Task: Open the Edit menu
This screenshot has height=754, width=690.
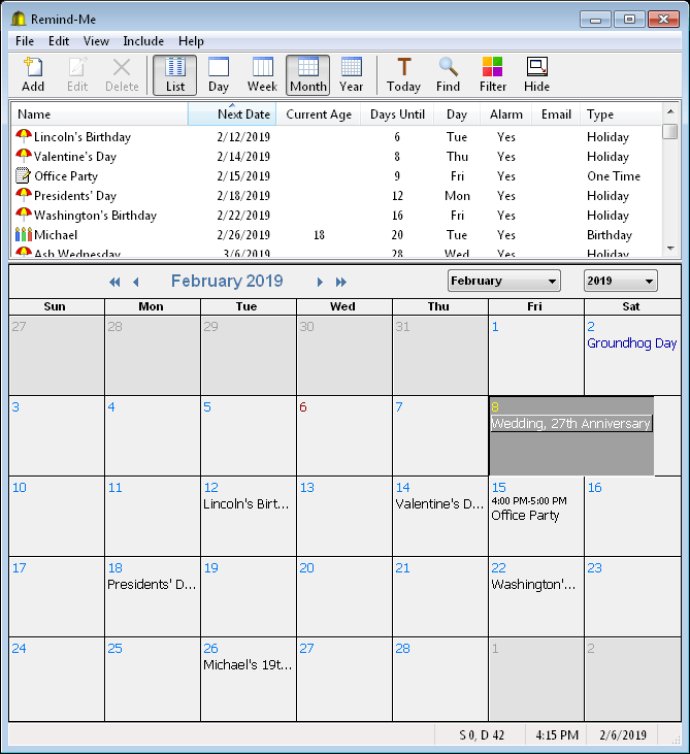Action: pyautogui.click(x=59, y=41)
